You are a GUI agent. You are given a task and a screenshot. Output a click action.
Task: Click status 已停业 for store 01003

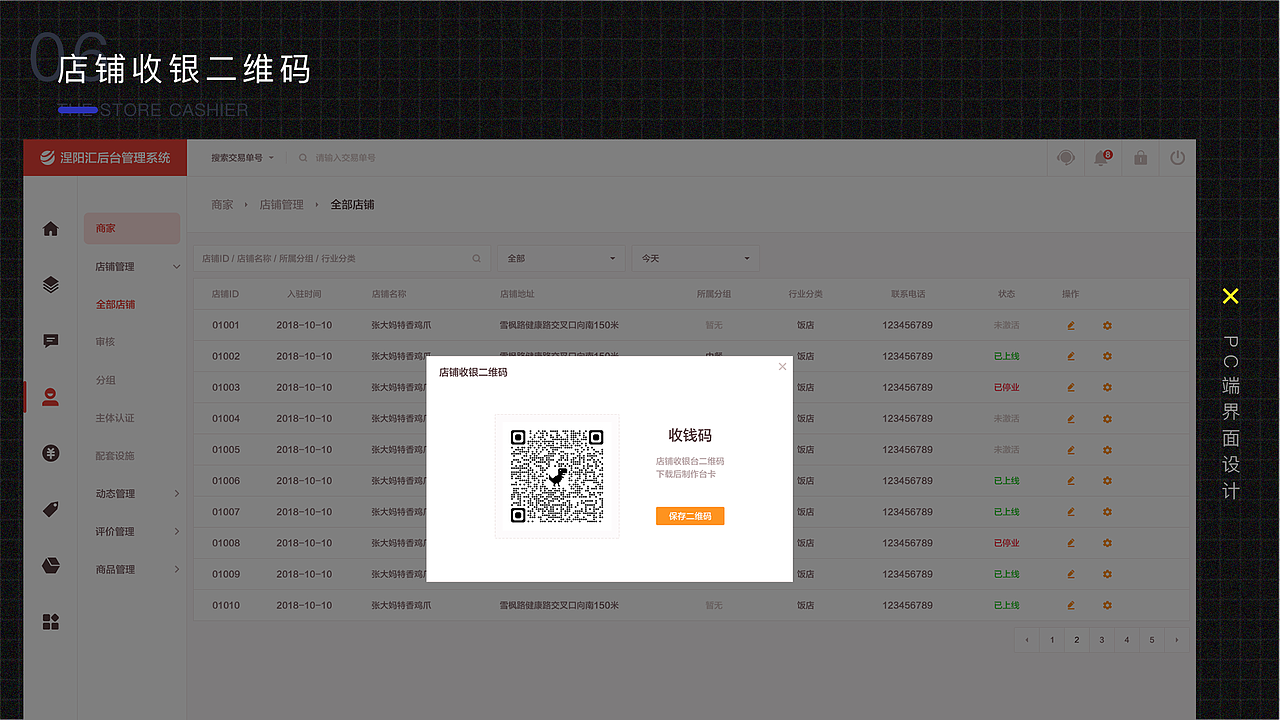click(1007, 387)
